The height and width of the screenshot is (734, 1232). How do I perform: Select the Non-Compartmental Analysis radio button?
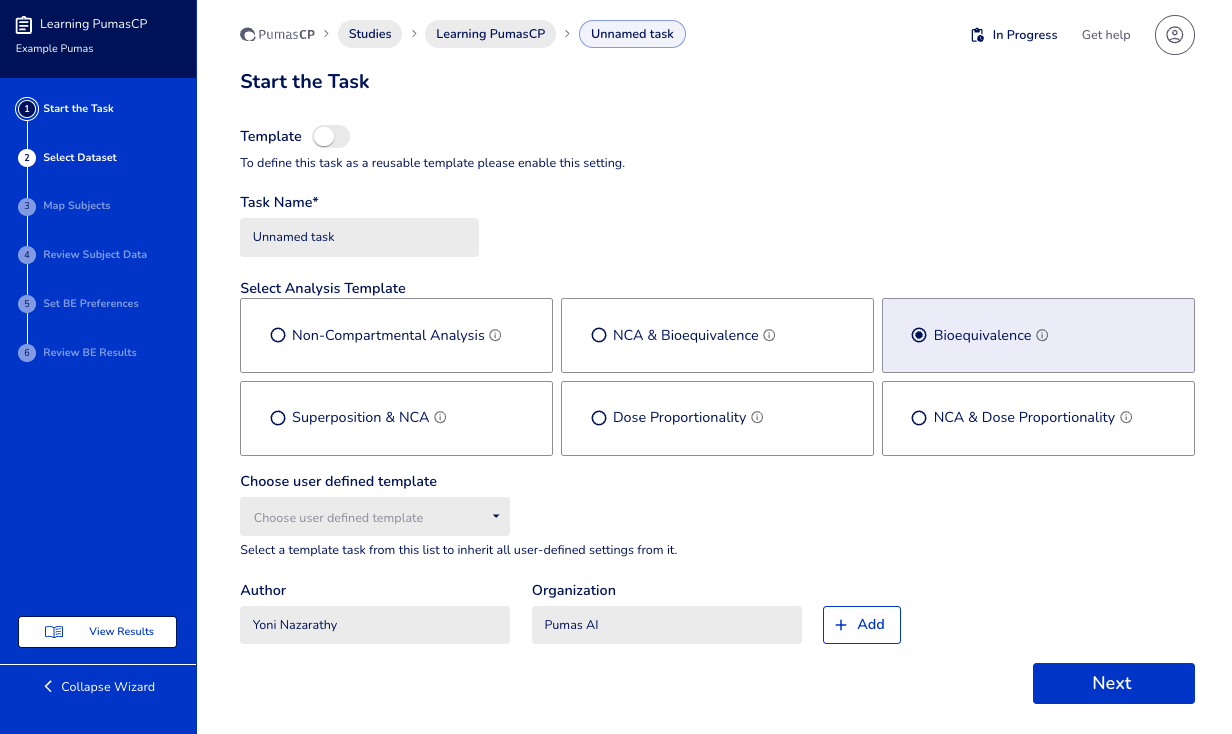pyautogui.click(x=278, y=336)
